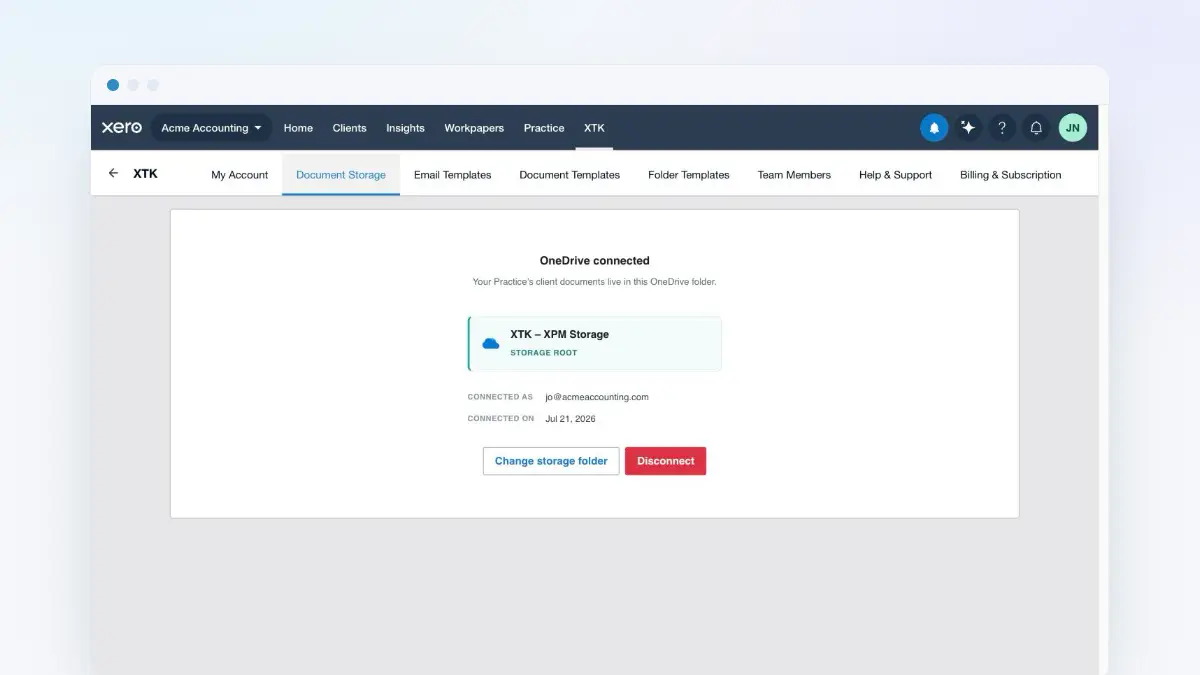The width and height of the screenshot is (1200, 675).
Task: Click the Xero logo
Action: (x=122, y=128)
